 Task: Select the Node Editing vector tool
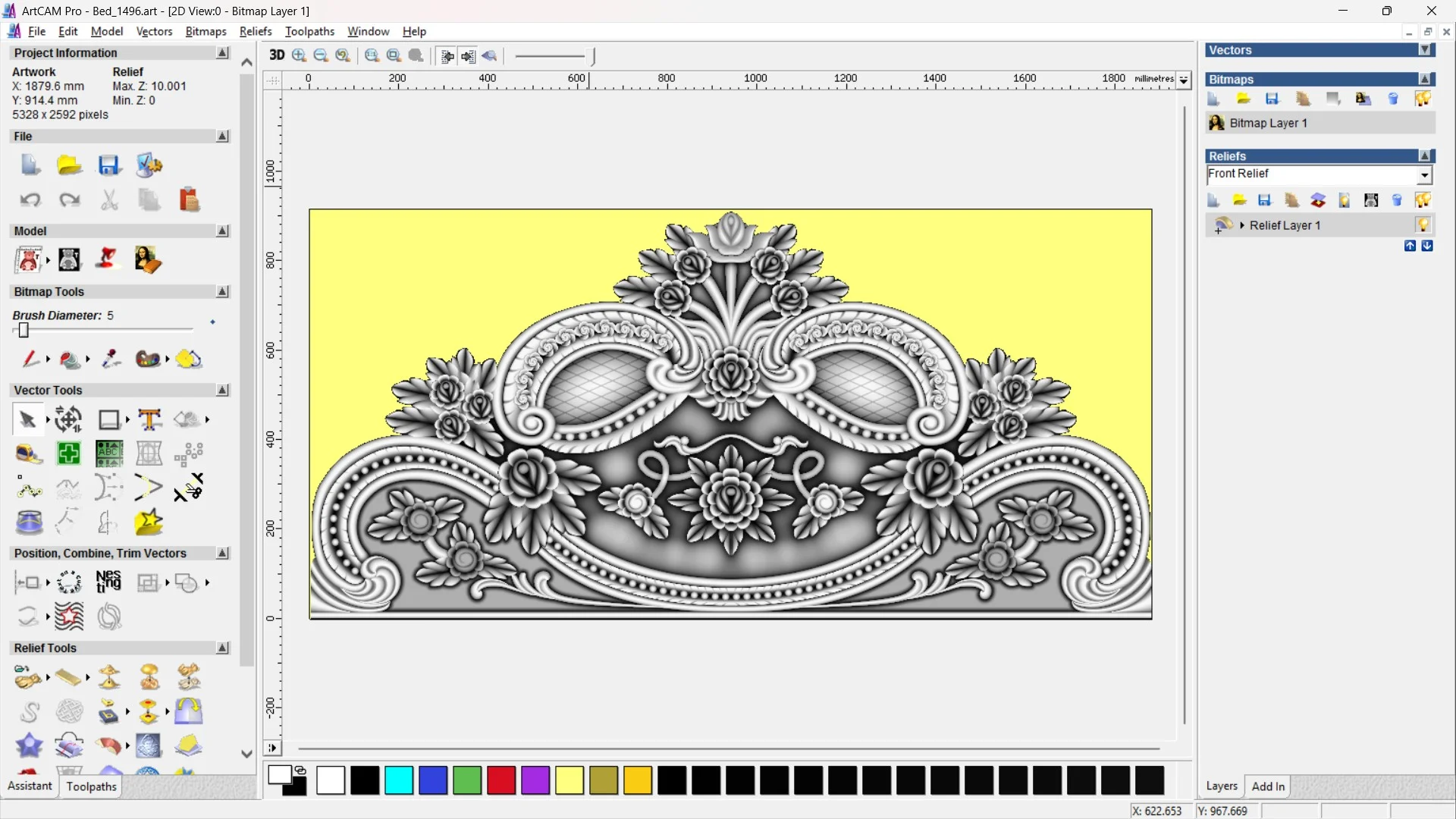(x=29, y=489)
